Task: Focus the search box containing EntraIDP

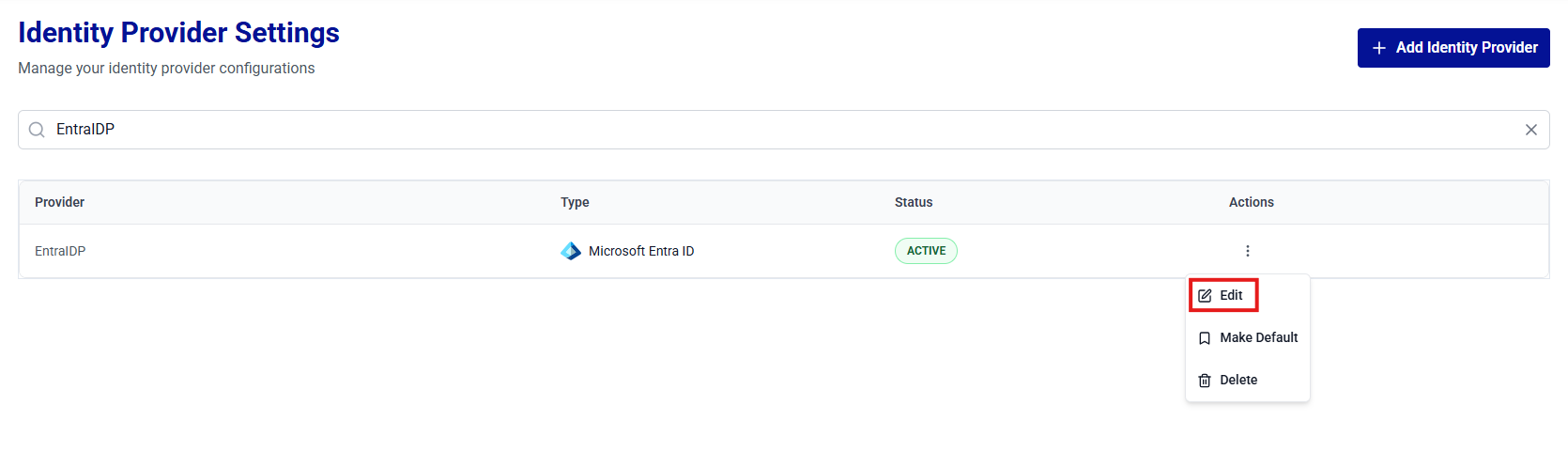Action: [x=751, y=130]
